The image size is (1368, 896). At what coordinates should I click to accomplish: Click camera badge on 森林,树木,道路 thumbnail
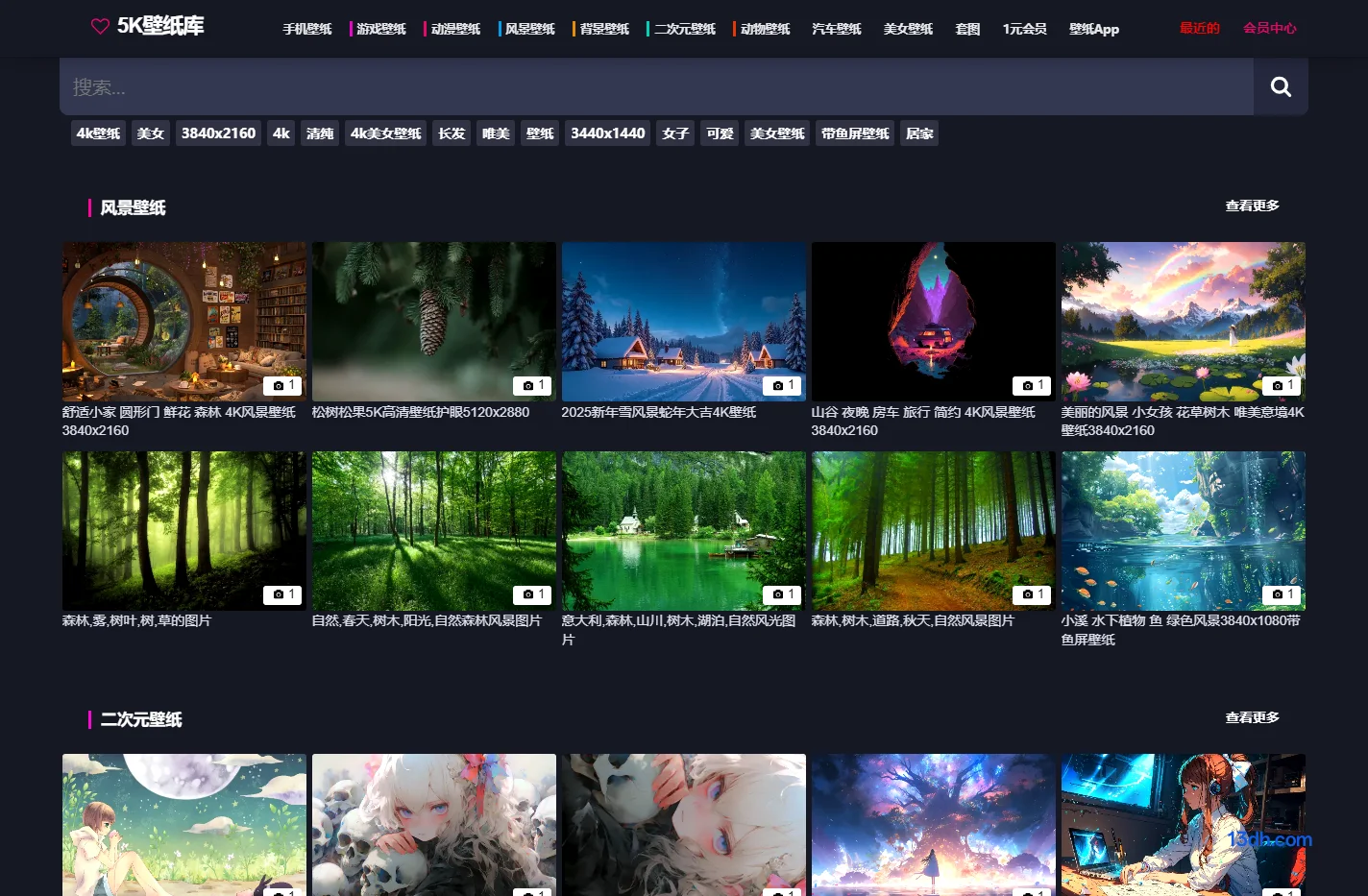[1032, 594]
